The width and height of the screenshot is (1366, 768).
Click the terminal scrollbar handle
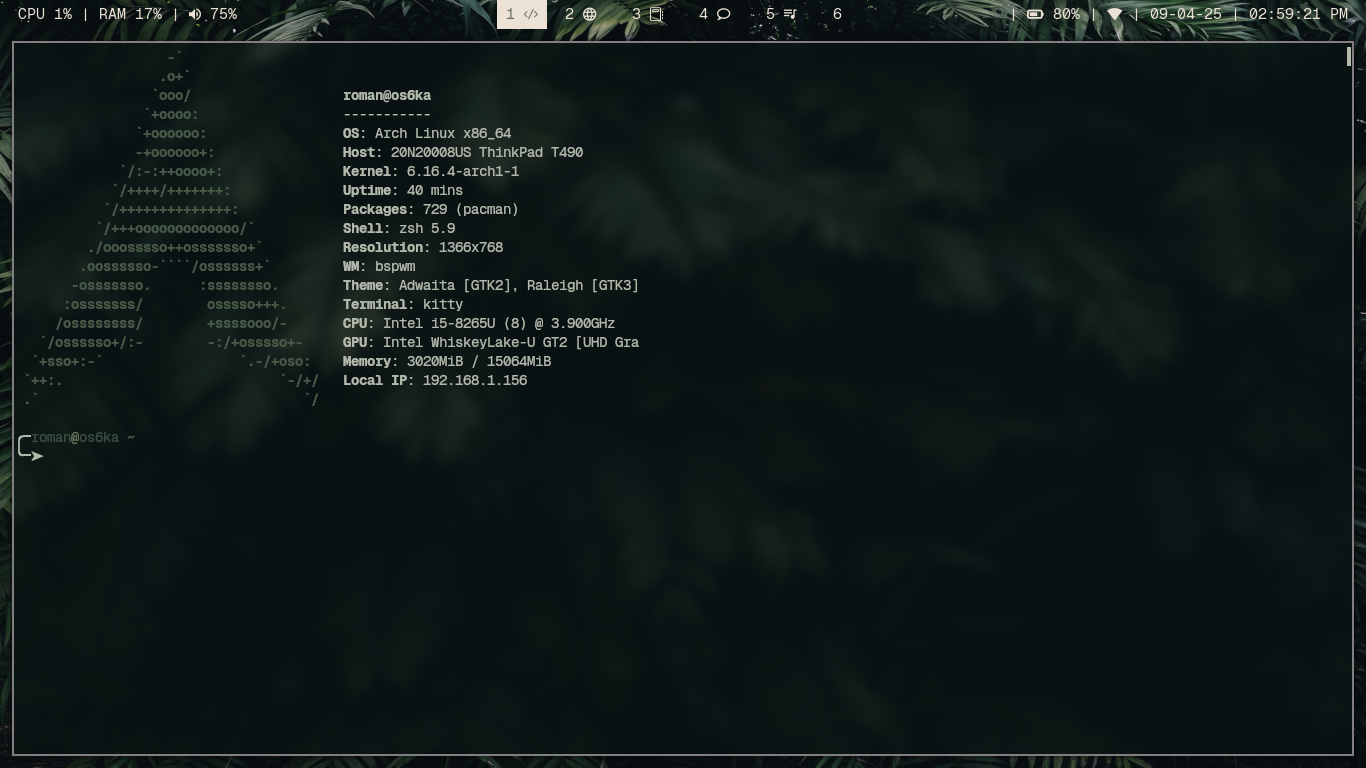(x=1348, y=57)
